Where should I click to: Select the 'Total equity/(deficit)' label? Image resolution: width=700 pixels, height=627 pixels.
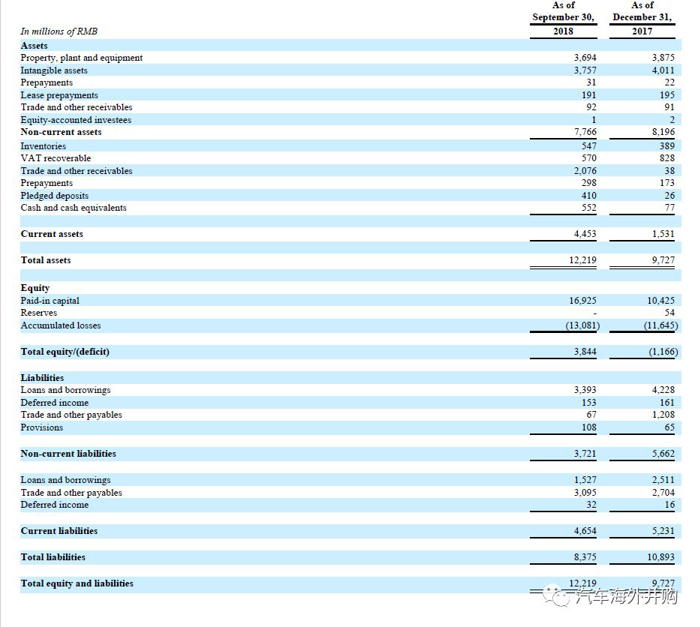tap(65, 352)
